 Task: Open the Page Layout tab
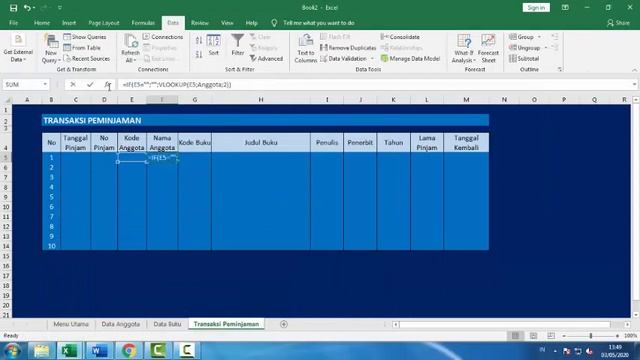click(104, 23)
